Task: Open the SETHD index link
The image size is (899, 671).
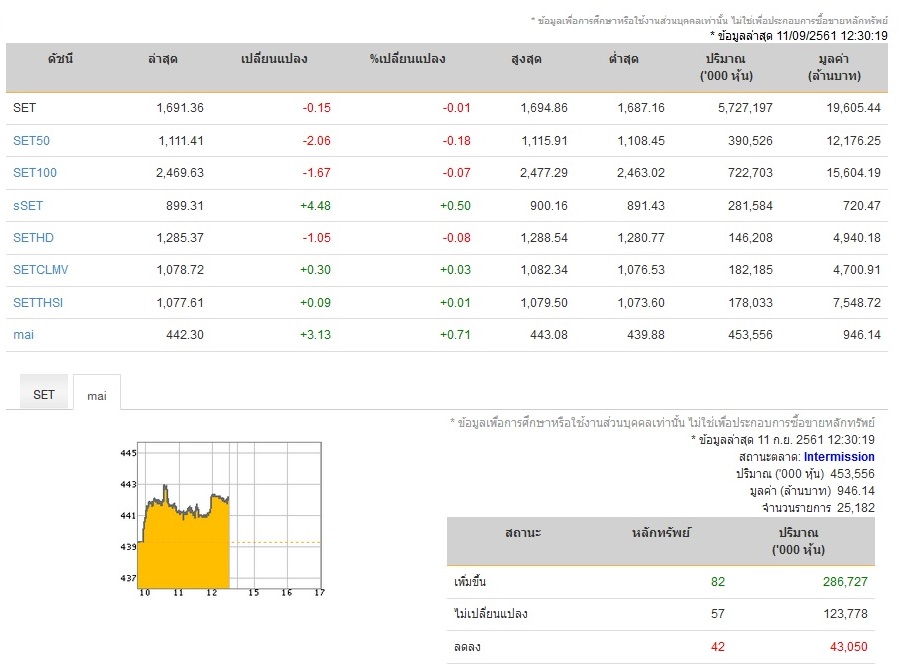Action: (x=33, y=237)
